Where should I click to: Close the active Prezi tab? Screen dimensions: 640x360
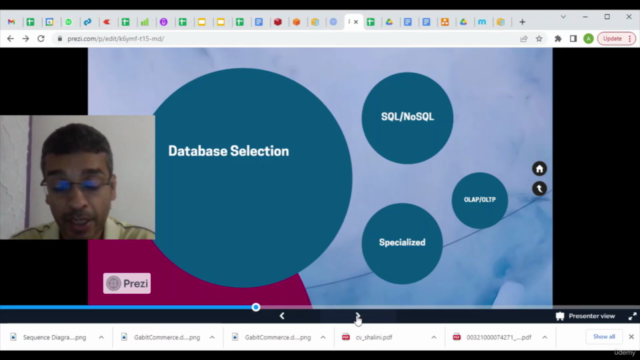click(x=356, y=22)
